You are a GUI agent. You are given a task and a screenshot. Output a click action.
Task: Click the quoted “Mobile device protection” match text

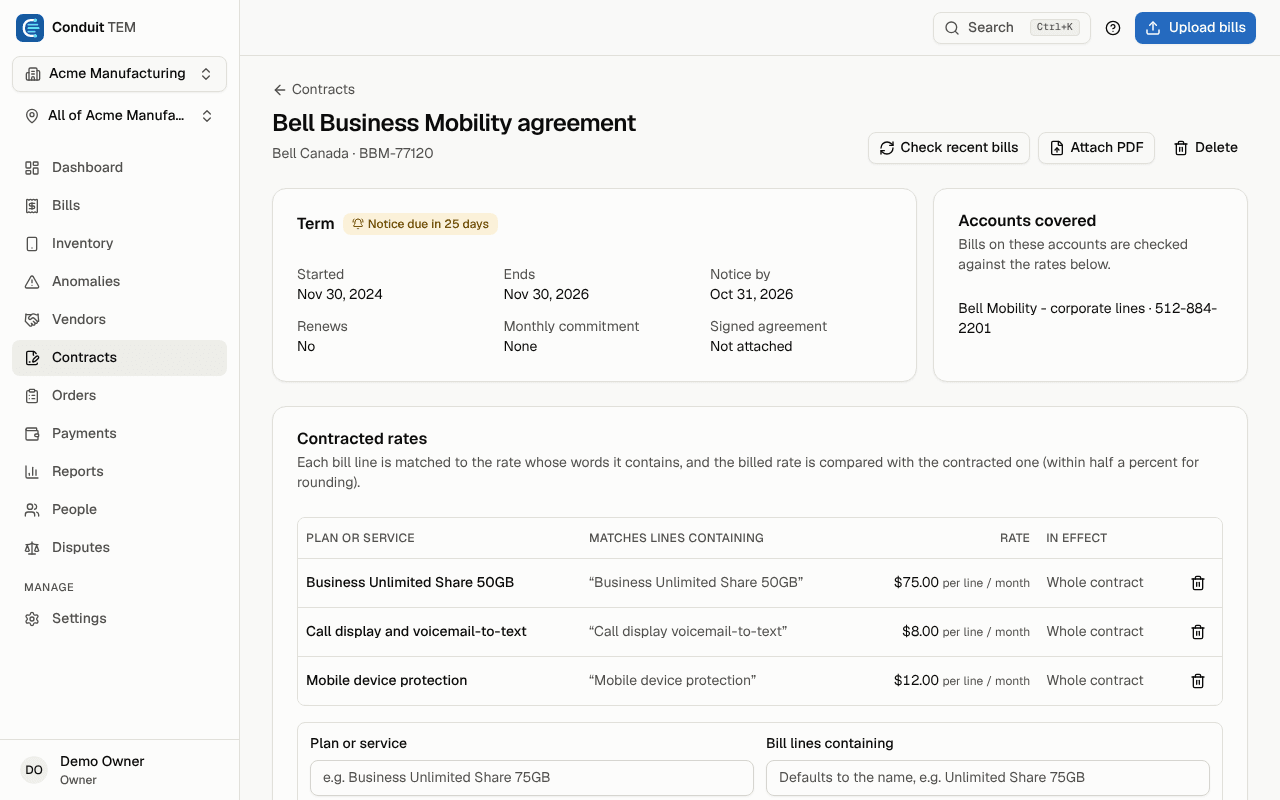coord(672,681)
